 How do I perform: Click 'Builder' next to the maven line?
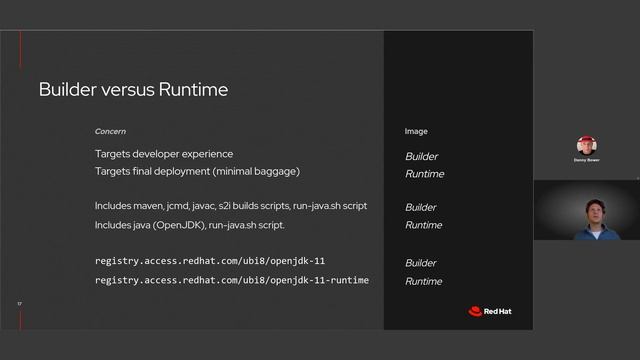[x=421, y=207]
